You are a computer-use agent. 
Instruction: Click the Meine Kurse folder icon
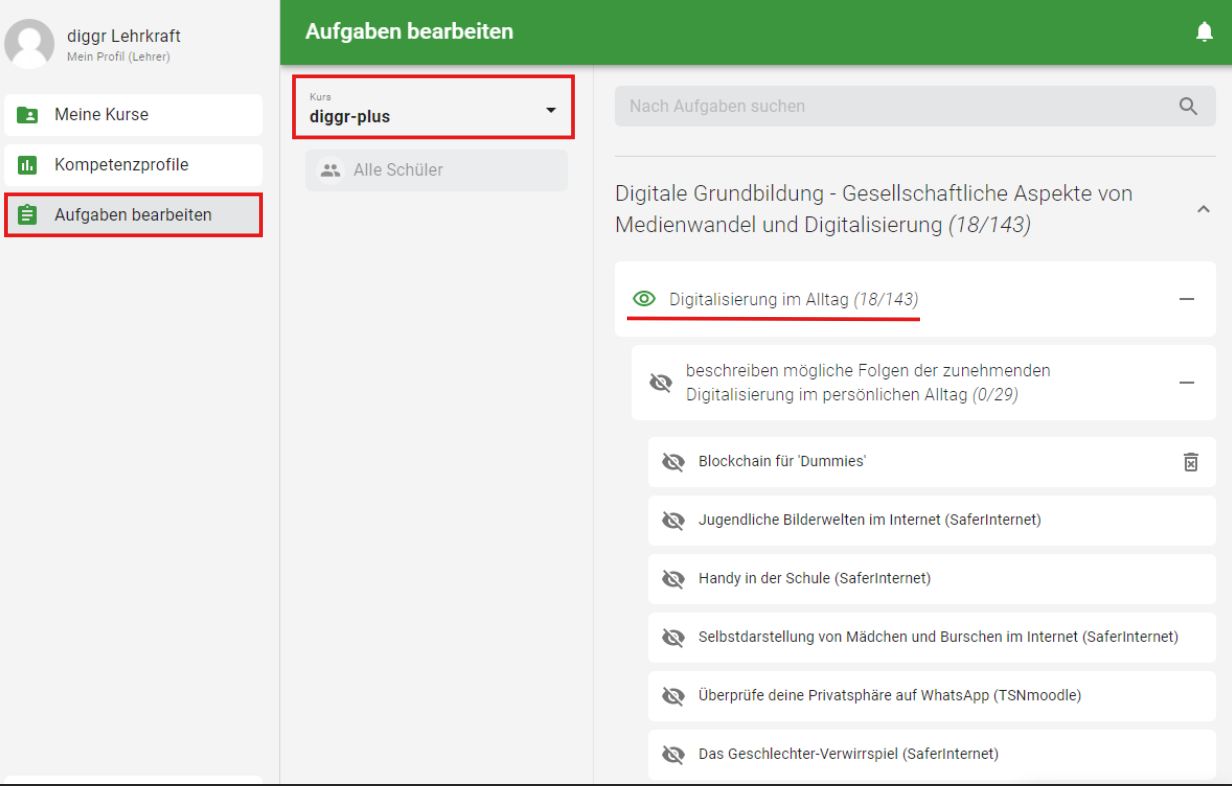(x=28, y=115)
